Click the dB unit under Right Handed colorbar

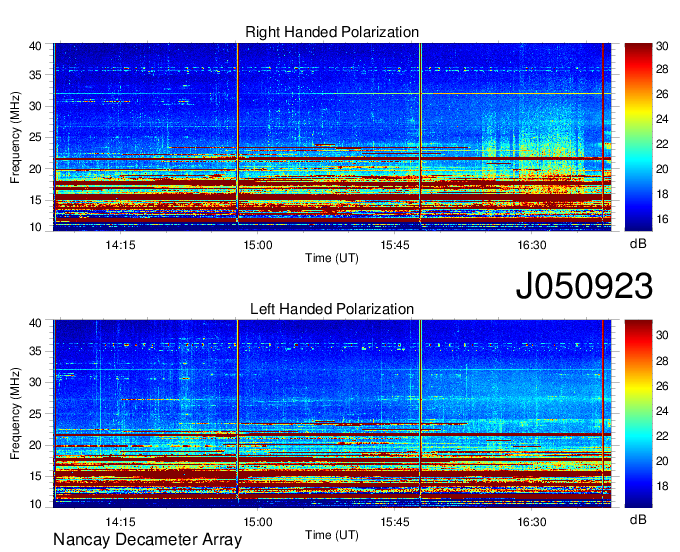(x=638, y=244)
